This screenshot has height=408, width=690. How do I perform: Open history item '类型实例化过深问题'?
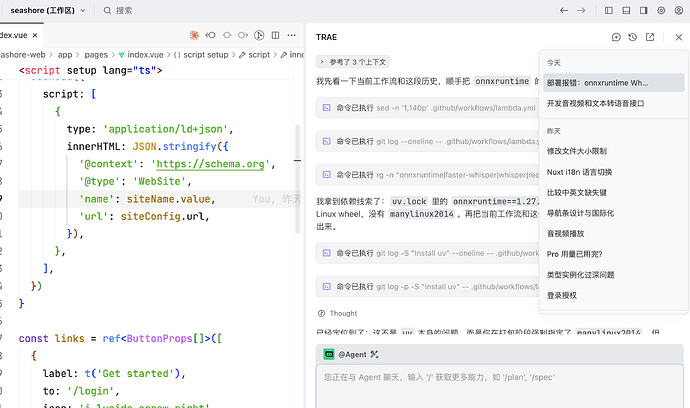coord(613,275)
